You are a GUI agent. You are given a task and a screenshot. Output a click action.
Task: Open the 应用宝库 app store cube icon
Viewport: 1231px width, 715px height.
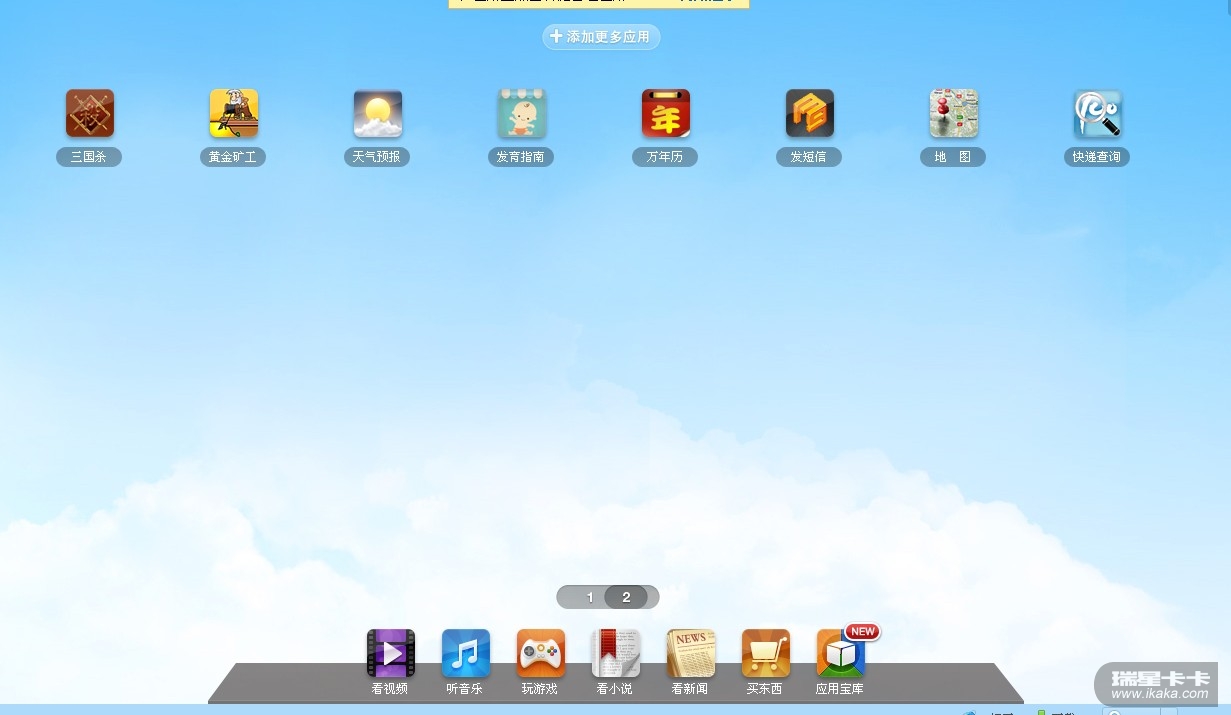pyautogui.click(x=841, y=654)
